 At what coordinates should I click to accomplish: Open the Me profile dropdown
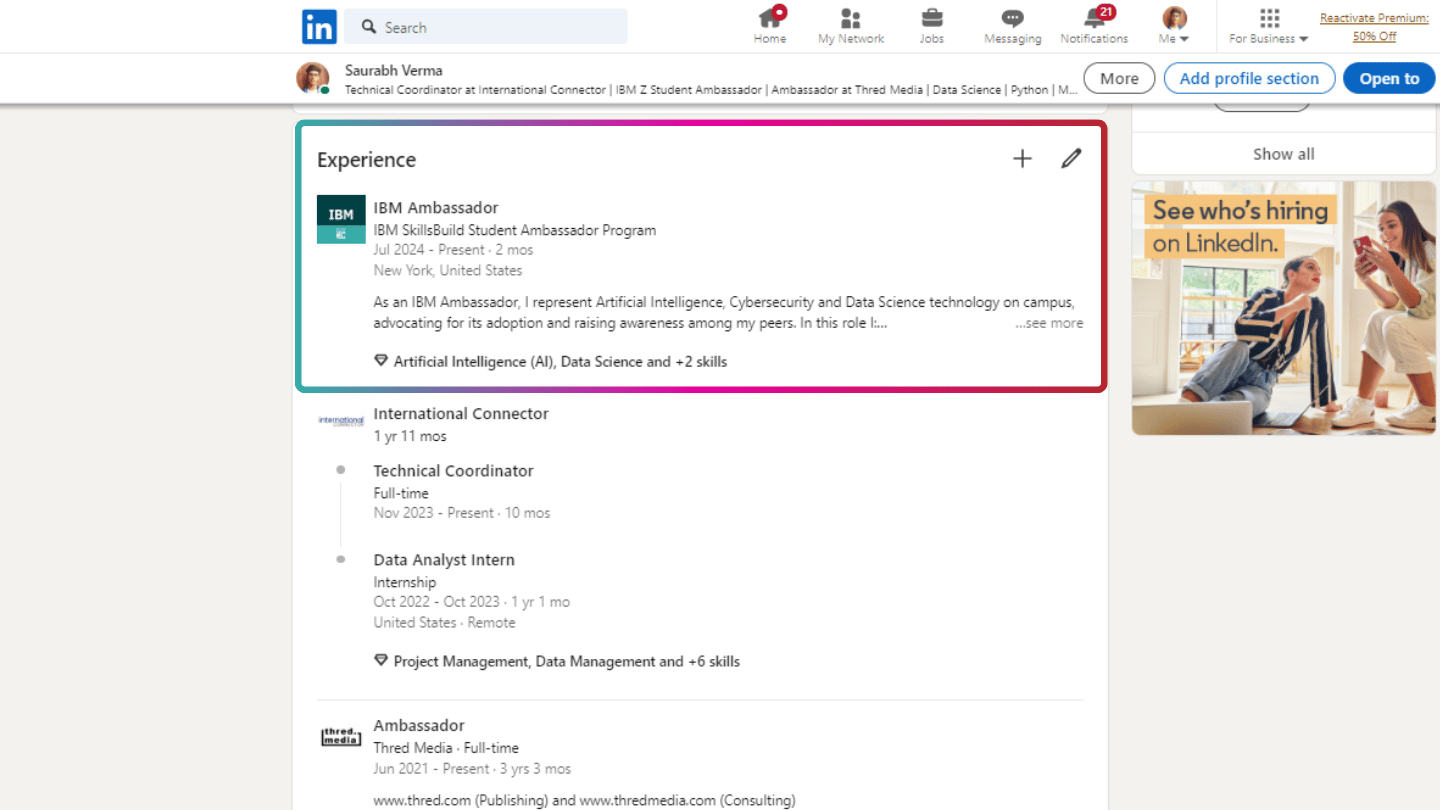point(1172,26)
